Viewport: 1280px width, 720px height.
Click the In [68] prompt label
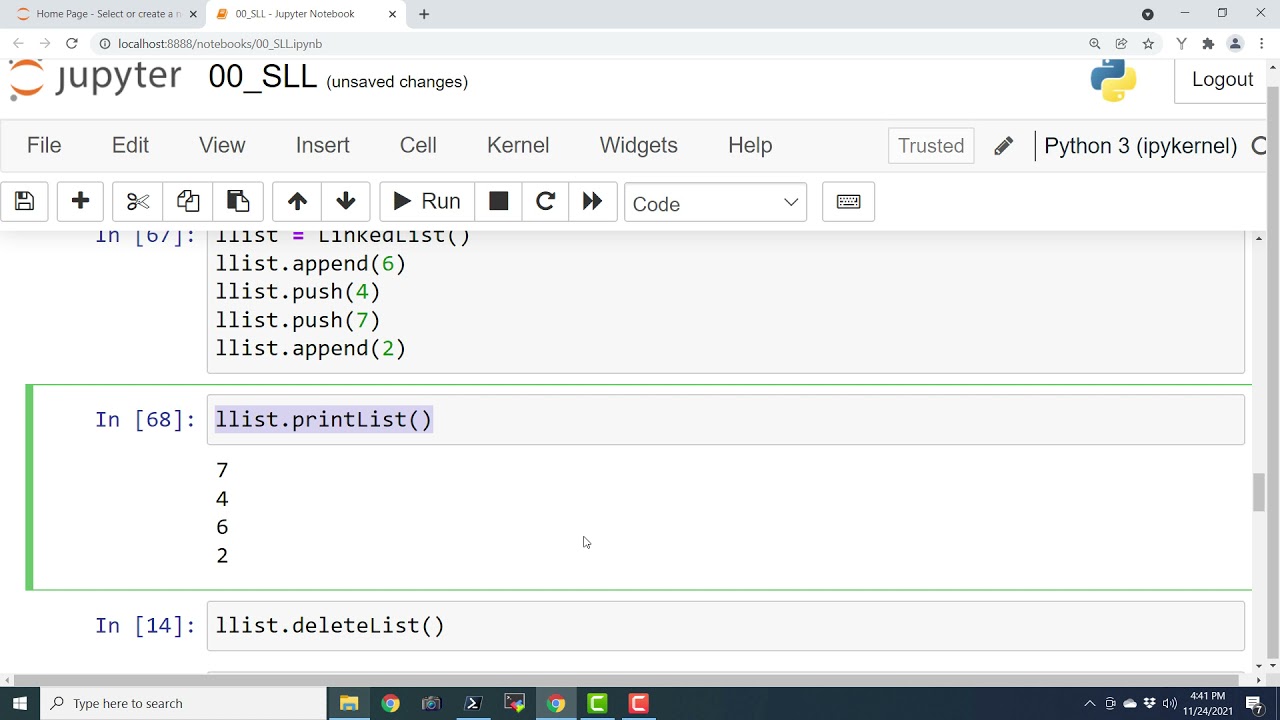(x=146, y=419)
